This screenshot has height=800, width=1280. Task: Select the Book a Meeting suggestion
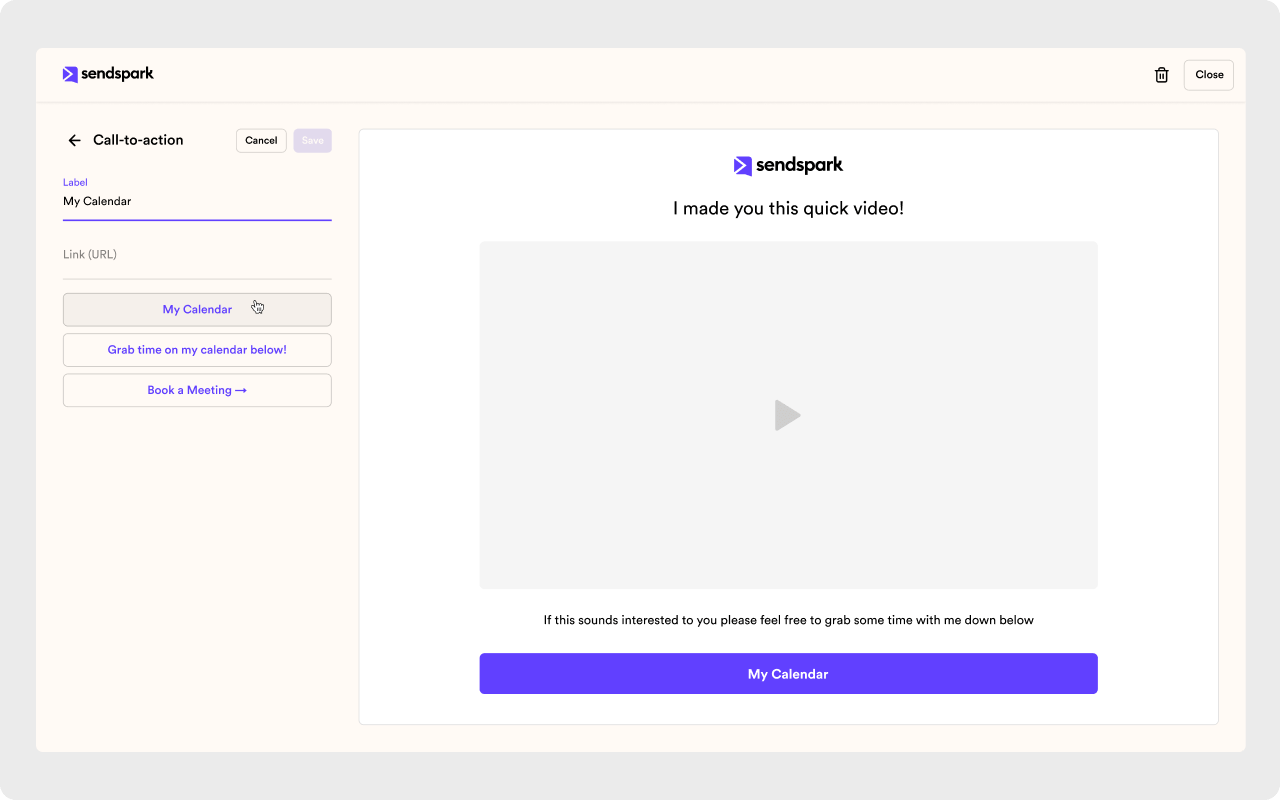pos(196,390)
